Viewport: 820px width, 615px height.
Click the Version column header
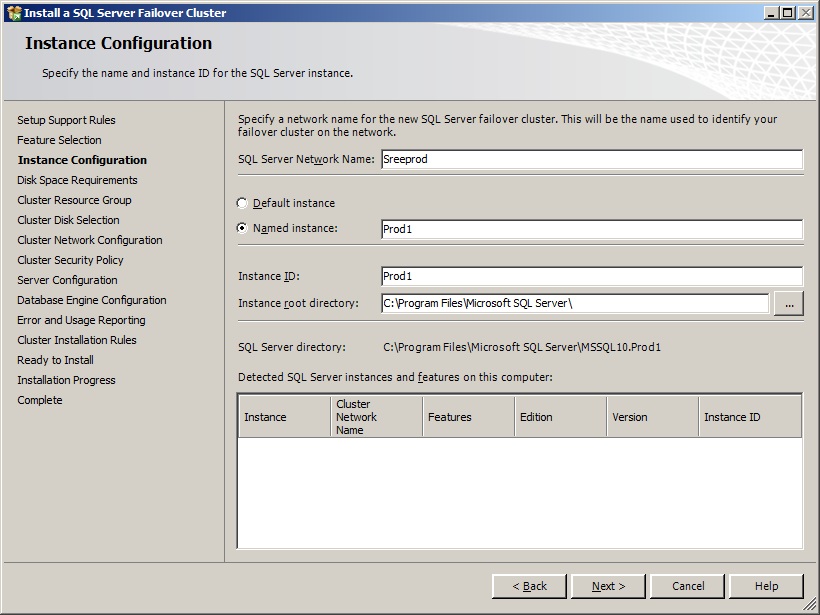click(x=652, y=417)
